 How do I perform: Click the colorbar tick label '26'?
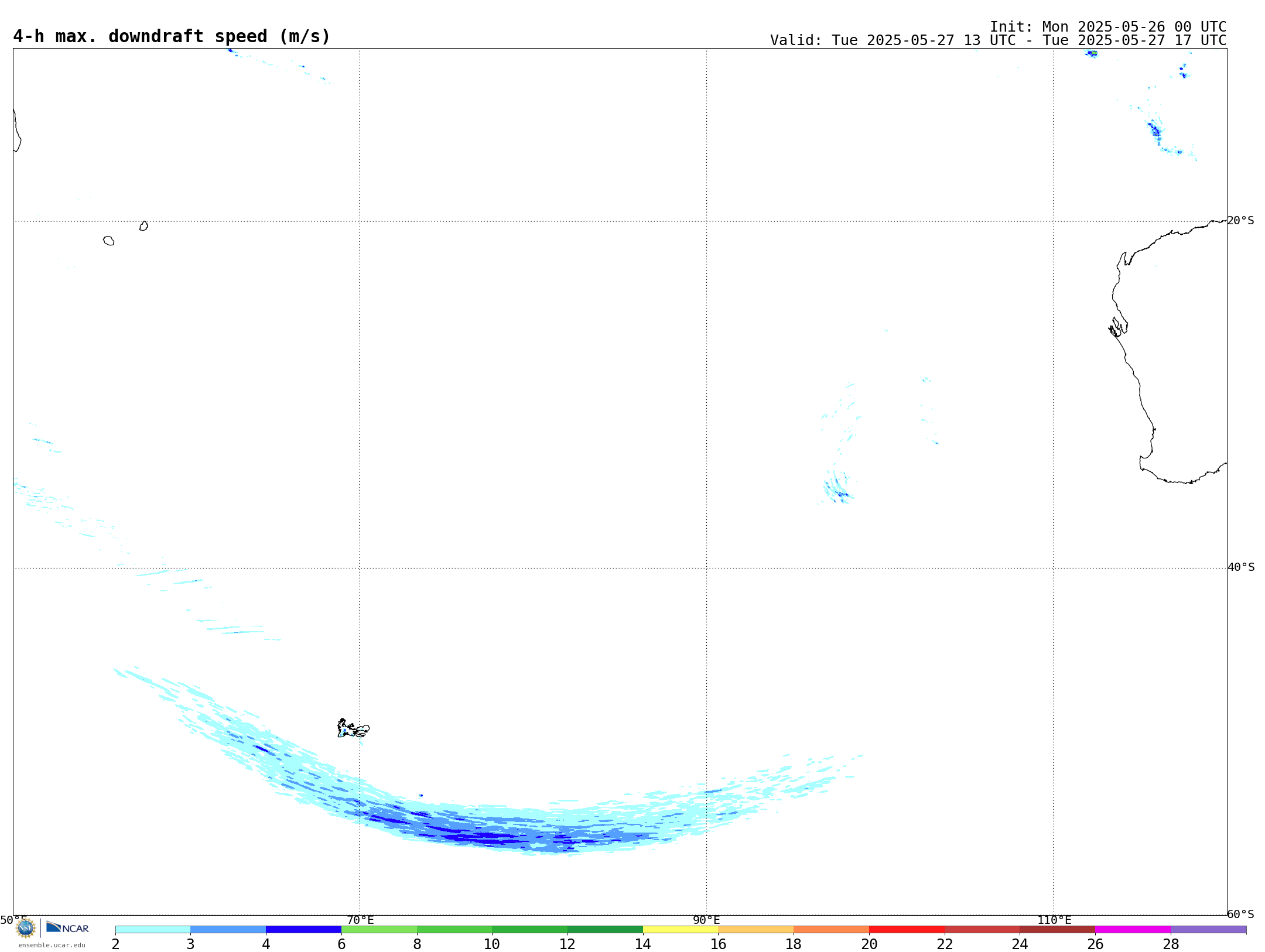click(1095, 944)
